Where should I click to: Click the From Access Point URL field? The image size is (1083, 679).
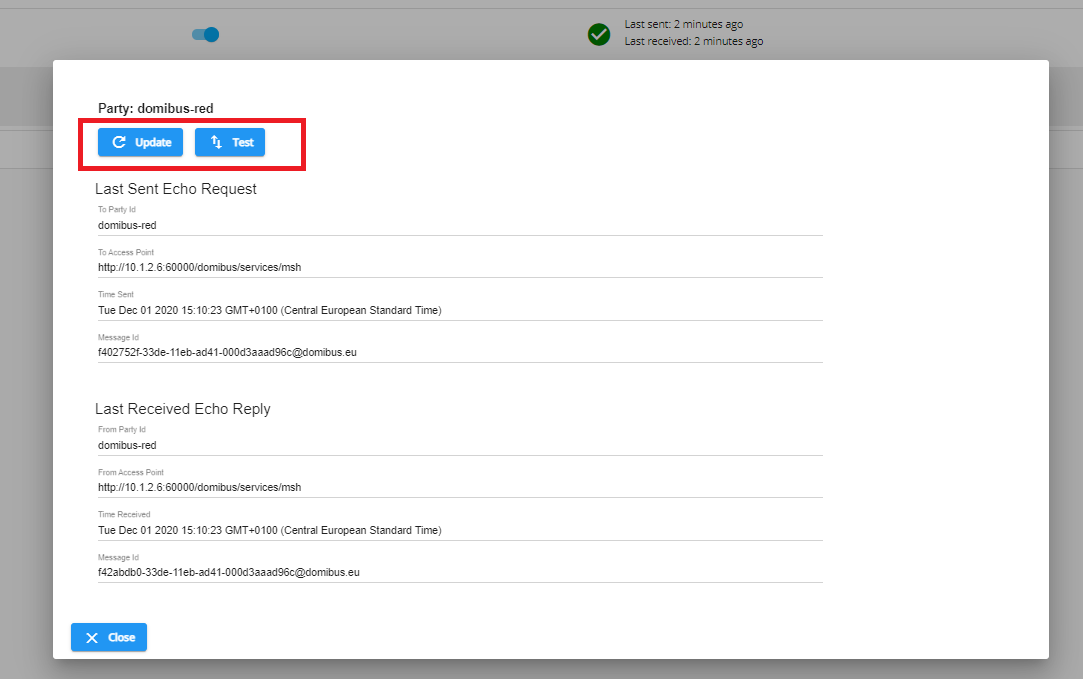click(459, 487)
